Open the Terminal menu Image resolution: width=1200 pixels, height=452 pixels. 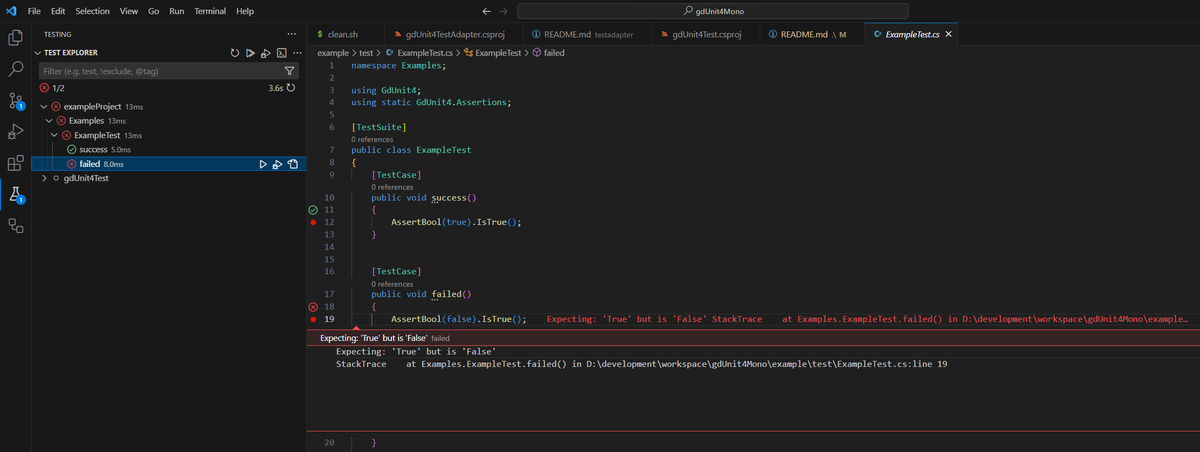point(210,10)
